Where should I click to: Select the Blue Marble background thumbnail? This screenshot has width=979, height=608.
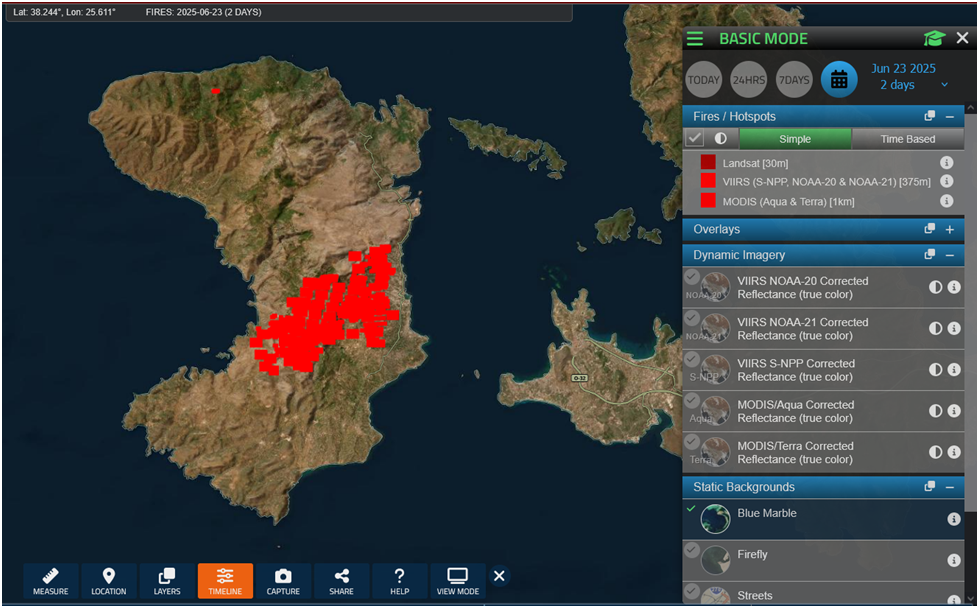(x=715, y=519)
